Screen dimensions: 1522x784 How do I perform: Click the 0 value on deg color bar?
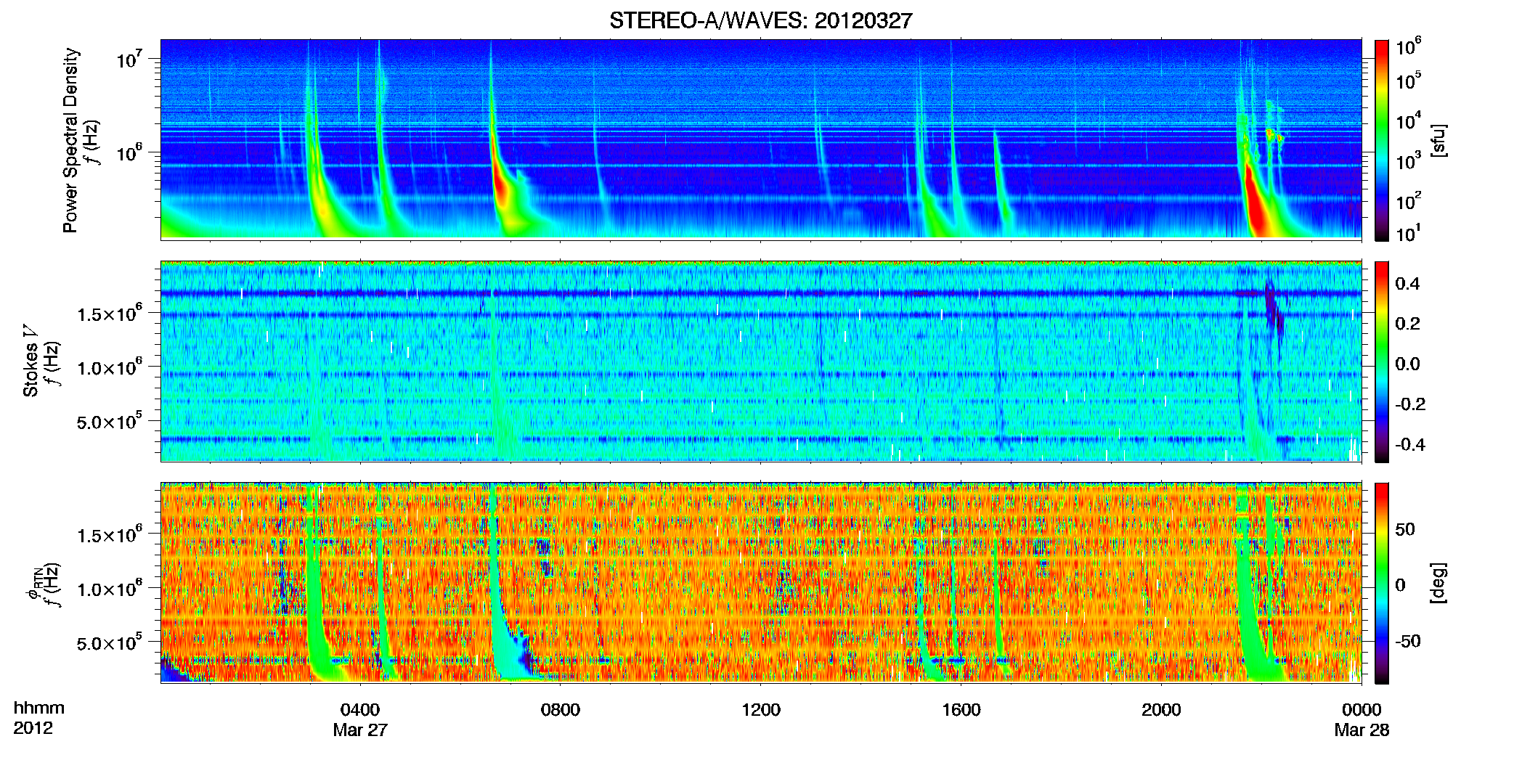coord(1401,585)
